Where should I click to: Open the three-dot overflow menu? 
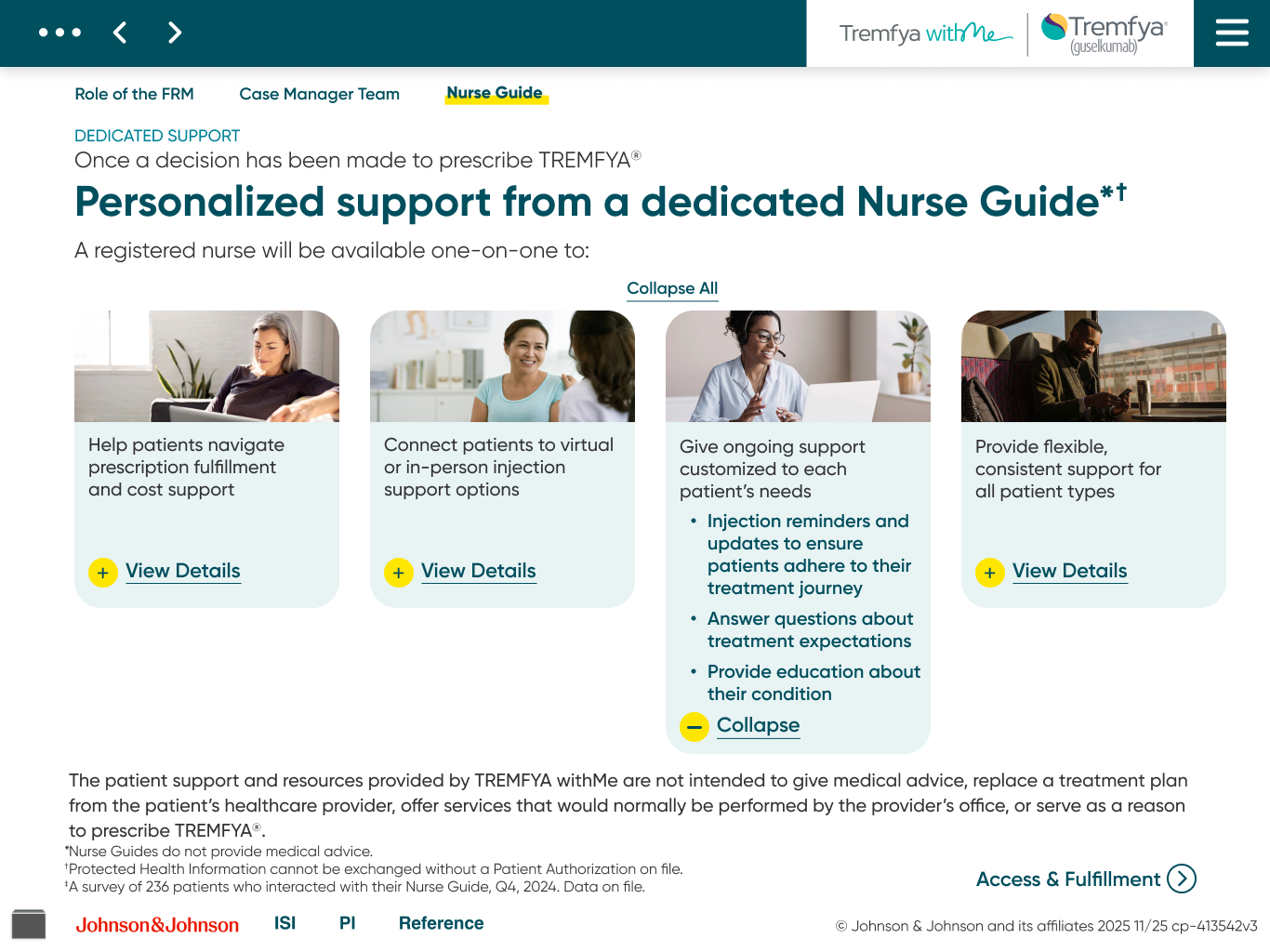[x=60, y=33]
